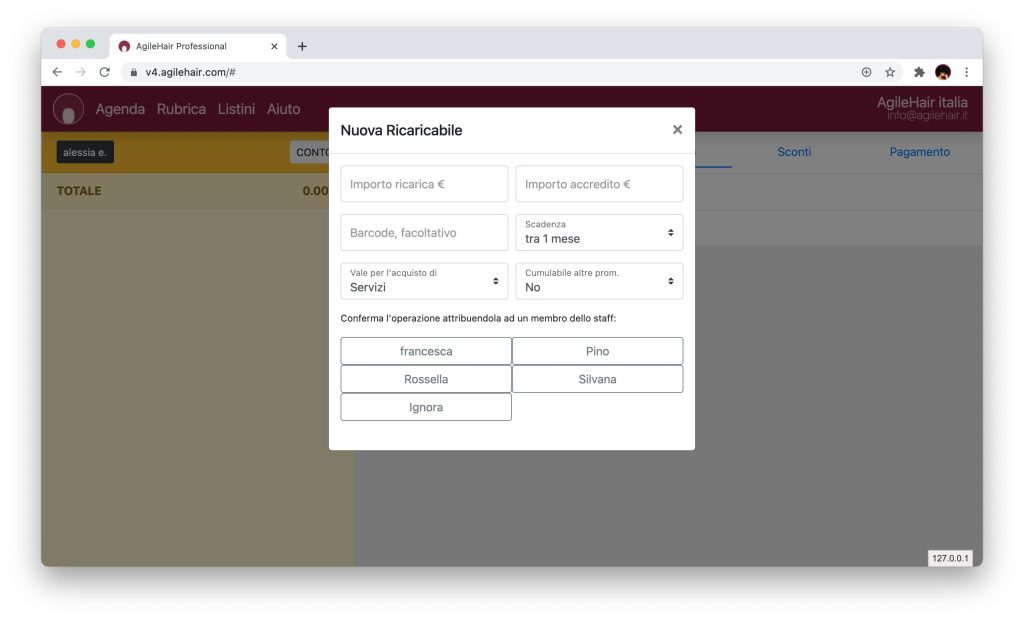Assign operation to staff member francesca
Image resolution: width=1024 pixels, height=621 pixels.
[426, 351]
